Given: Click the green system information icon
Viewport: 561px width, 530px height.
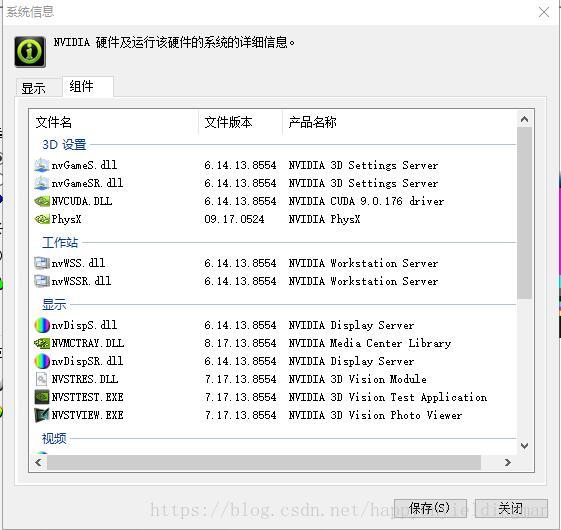Looking at the screenshot, I should pos(30,52).
